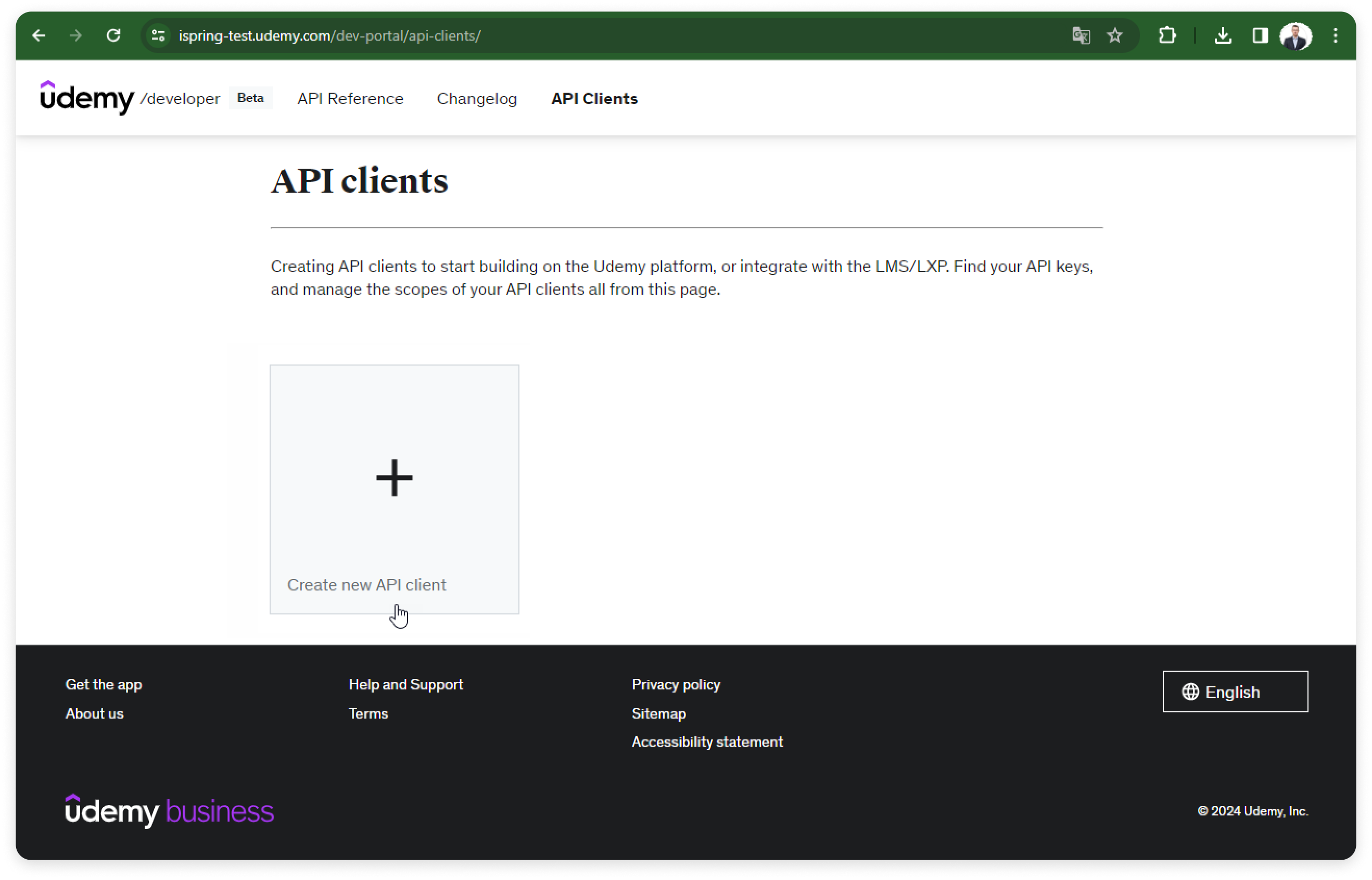Go to the Sitemap link

click(x=658, y=713)
